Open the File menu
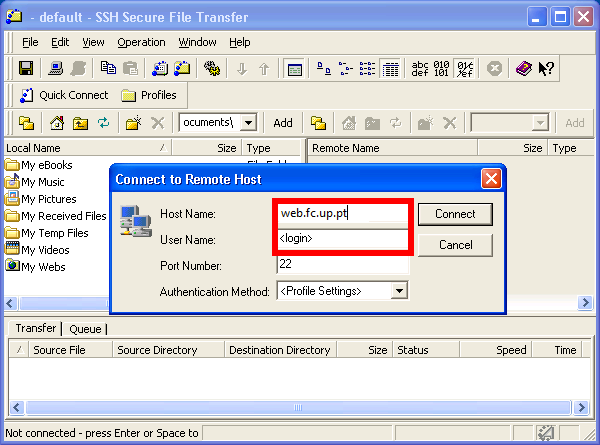Screen dimensions: 600x445 tap(30, 42)
